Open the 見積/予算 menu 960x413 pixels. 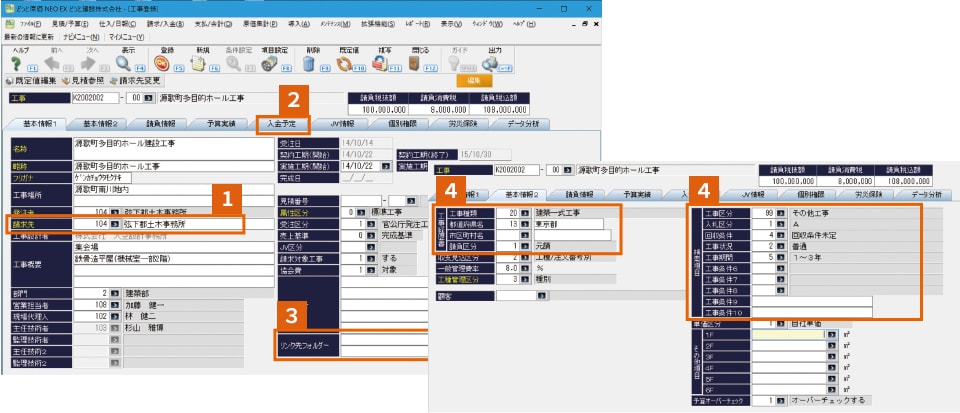[x=69, y=24]
